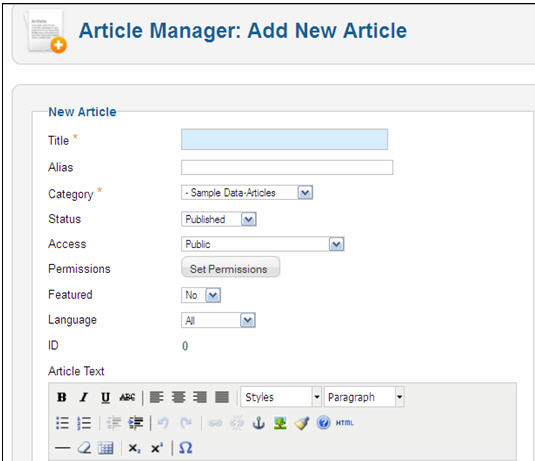Apply Underline formatting in editor toolbar
Screen dimensions: 535x461
105,397
